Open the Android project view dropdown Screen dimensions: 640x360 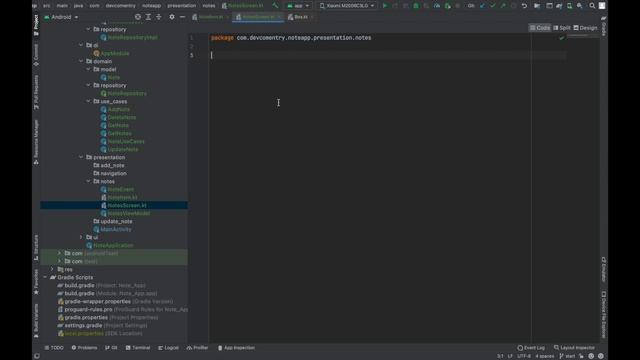click(61, 17)
